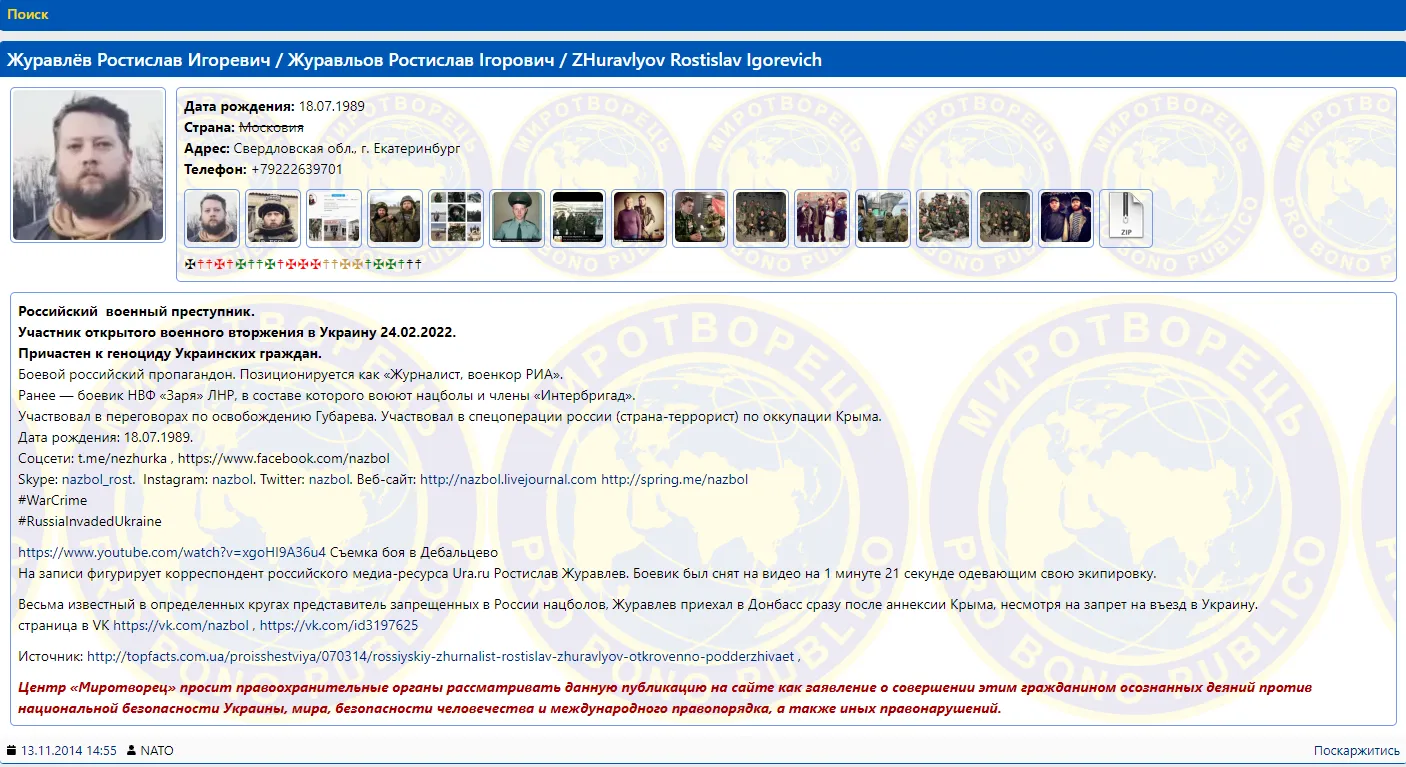This screenshot has width=1406, height=767.
Task: Click the large profile photo at top left
Action: tap(88, 165)
